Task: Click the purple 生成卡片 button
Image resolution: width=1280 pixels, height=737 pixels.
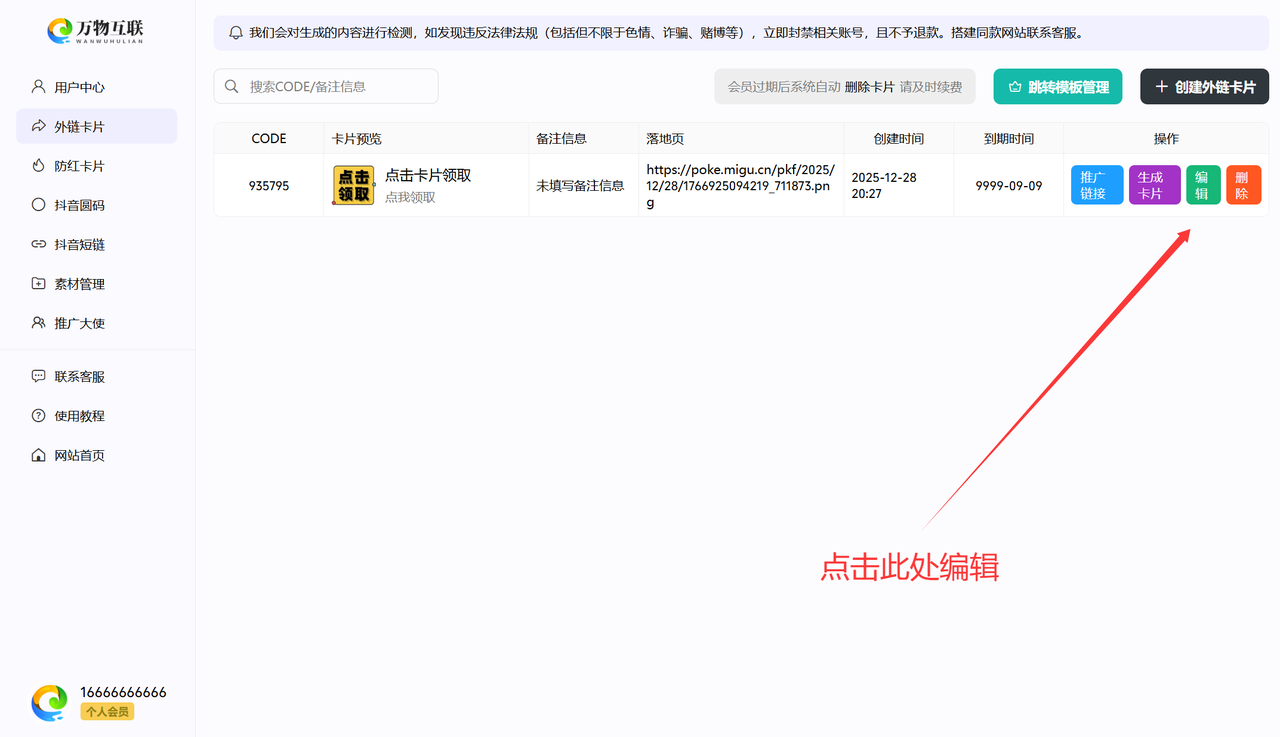Action: pos(1154,185)
